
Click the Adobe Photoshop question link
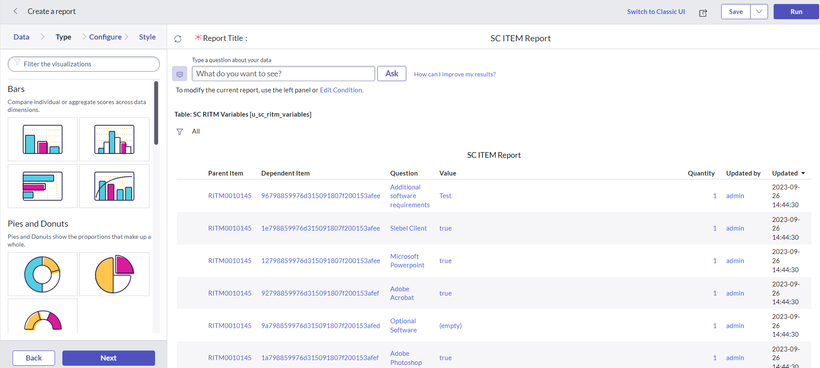(406, 358)
